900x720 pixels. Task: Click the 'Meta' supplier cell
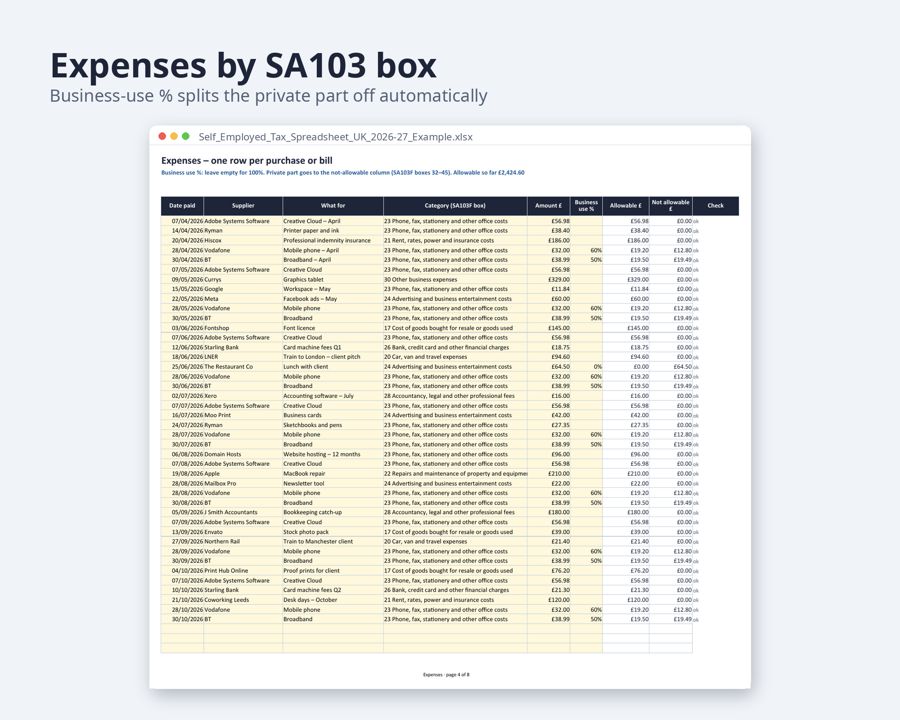[x=243, y=299]
